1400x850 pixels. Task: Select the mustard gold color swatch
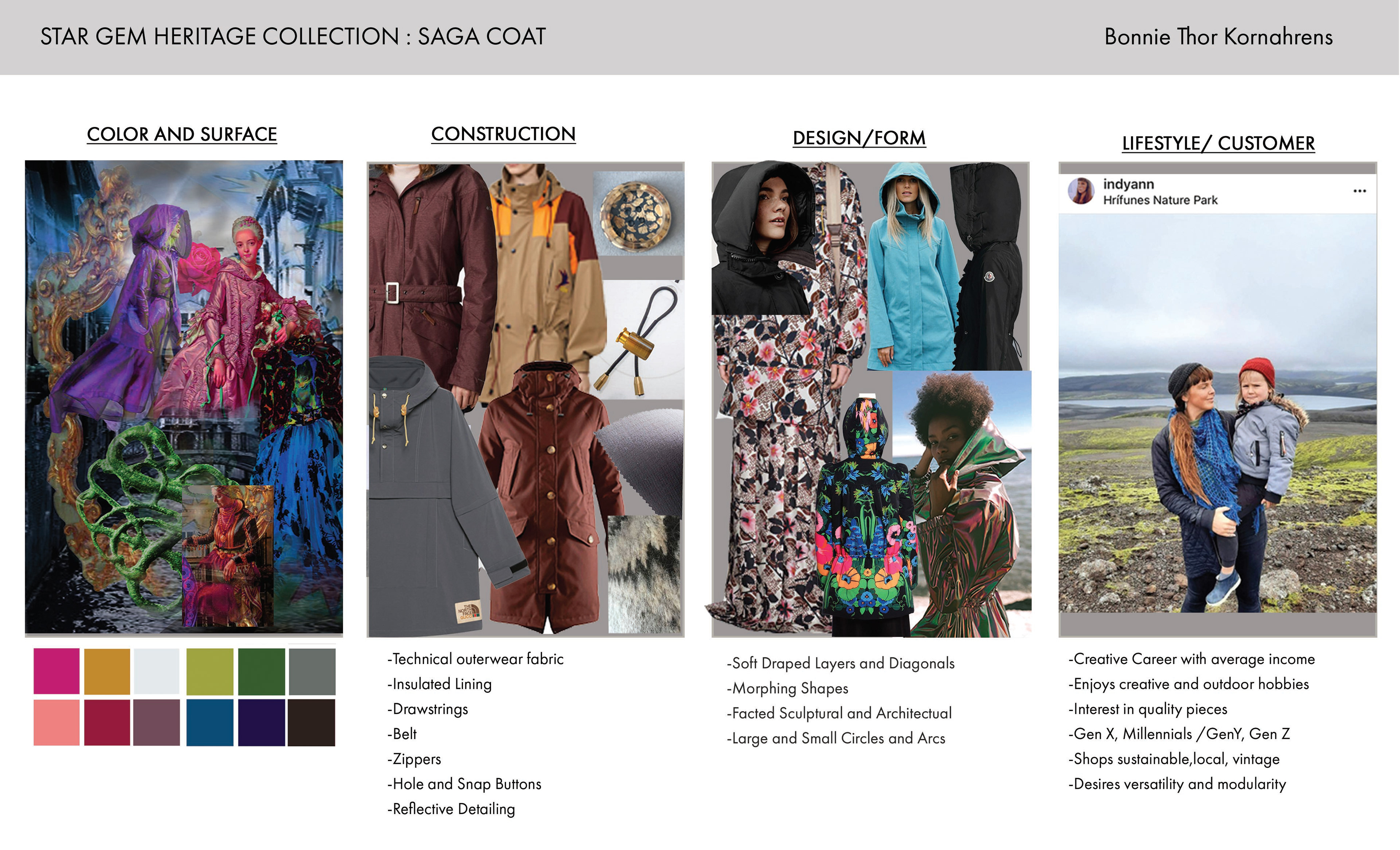(107, 671)
